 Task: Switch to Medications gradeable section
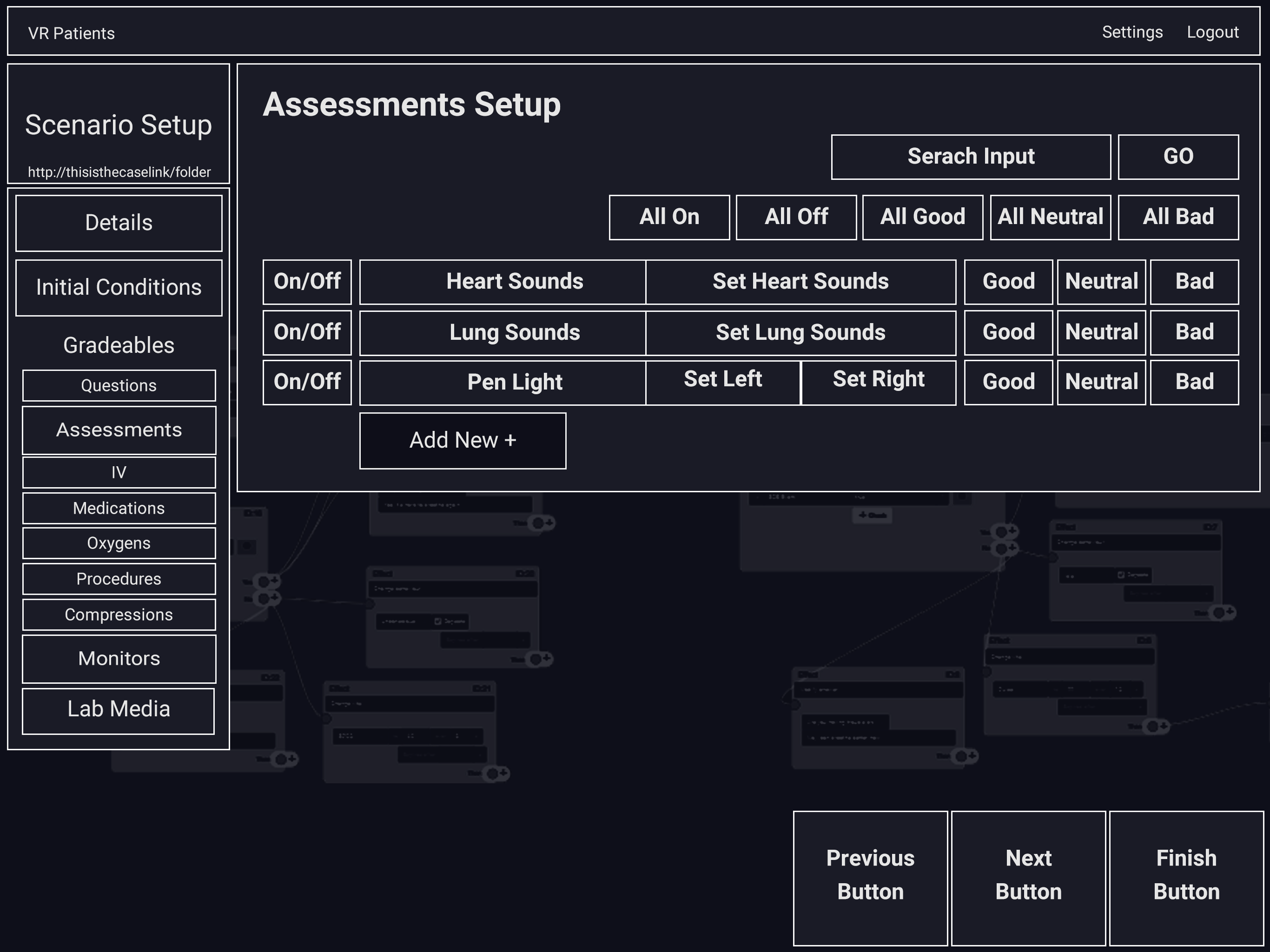coord(119,508)
